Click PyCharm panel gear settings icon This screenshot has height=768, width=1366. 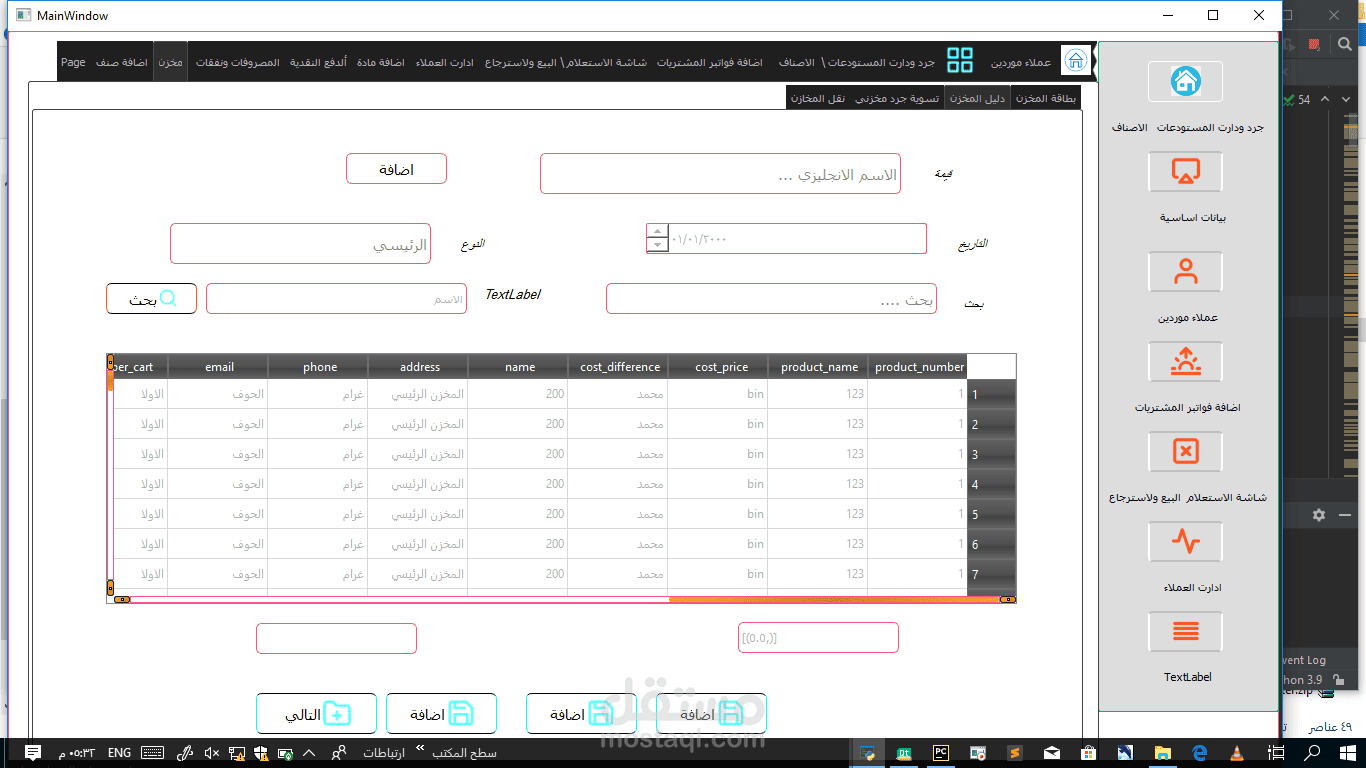(x=1319, y=515)
